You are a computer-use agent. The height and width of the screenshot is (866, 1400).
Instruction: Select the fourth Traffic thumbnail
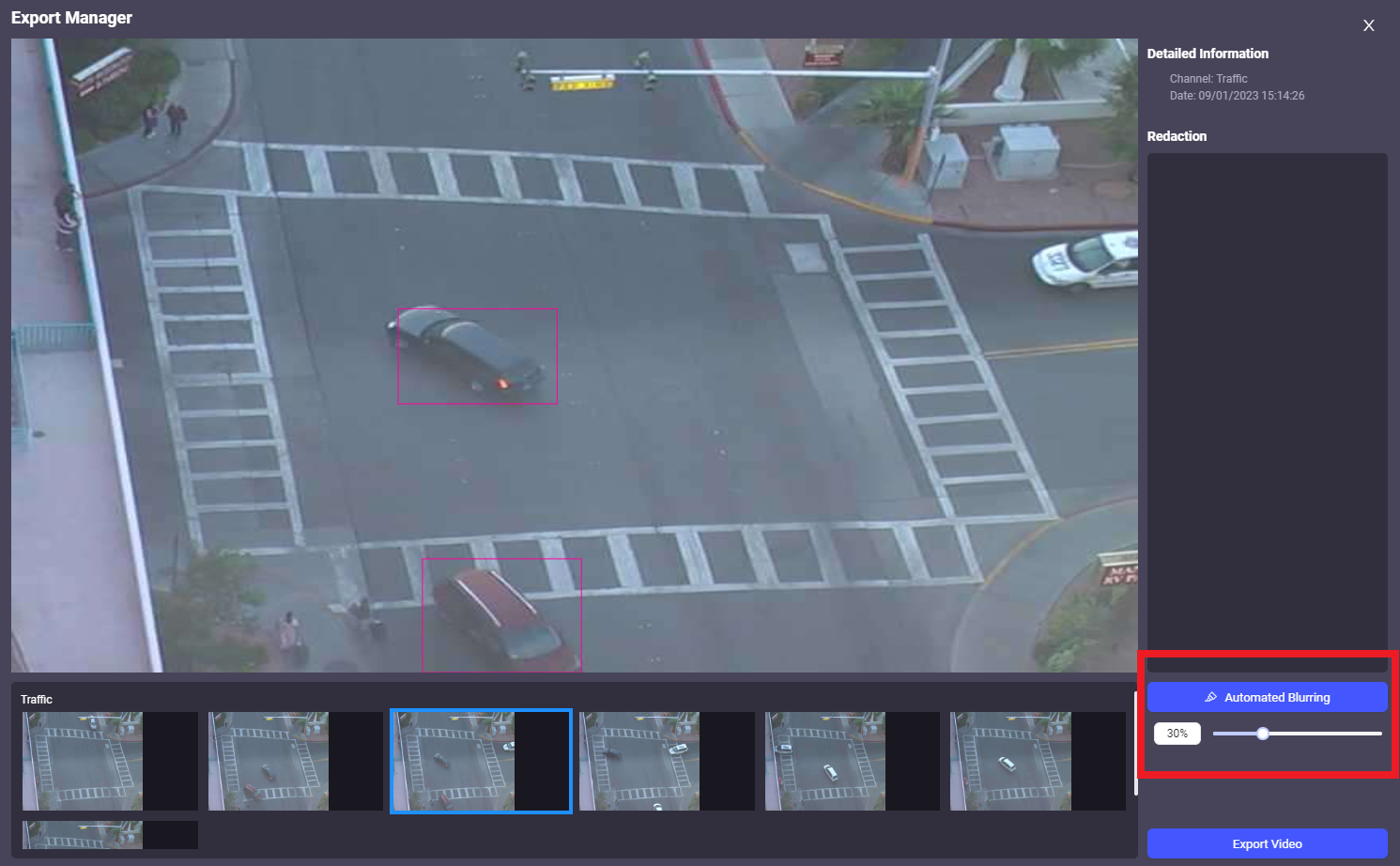click(667, 761)
